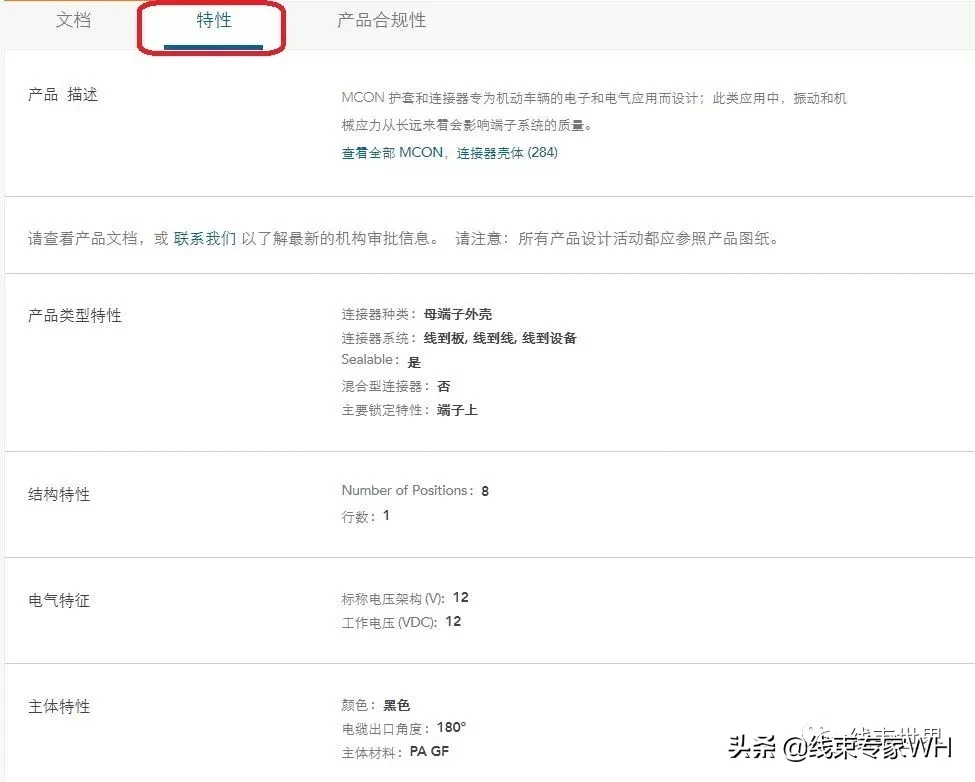This screenshot has height=782, width=975.
Task: Click the 工作电压 (VDC) value 12
Action: point(453,622)
